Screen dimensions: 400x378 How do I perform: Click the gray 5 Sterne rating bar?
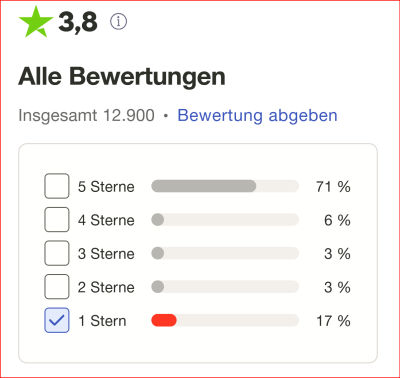225,186
